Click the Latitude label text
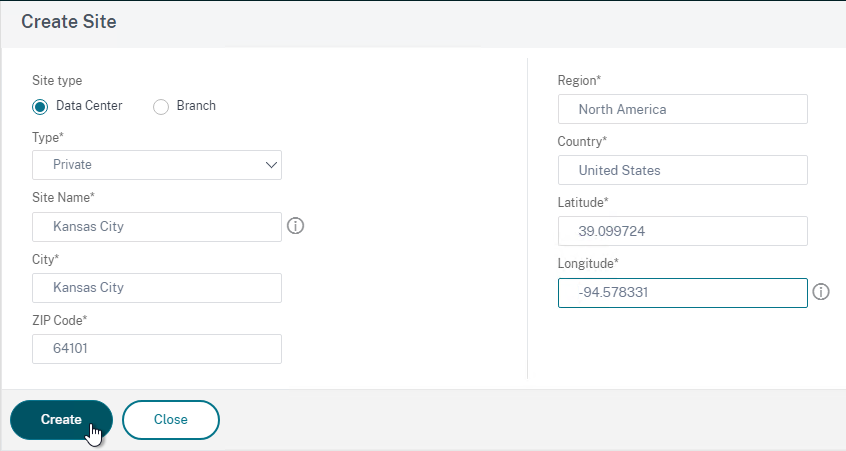Screen dimensions: 846x451 pos(583,202)
